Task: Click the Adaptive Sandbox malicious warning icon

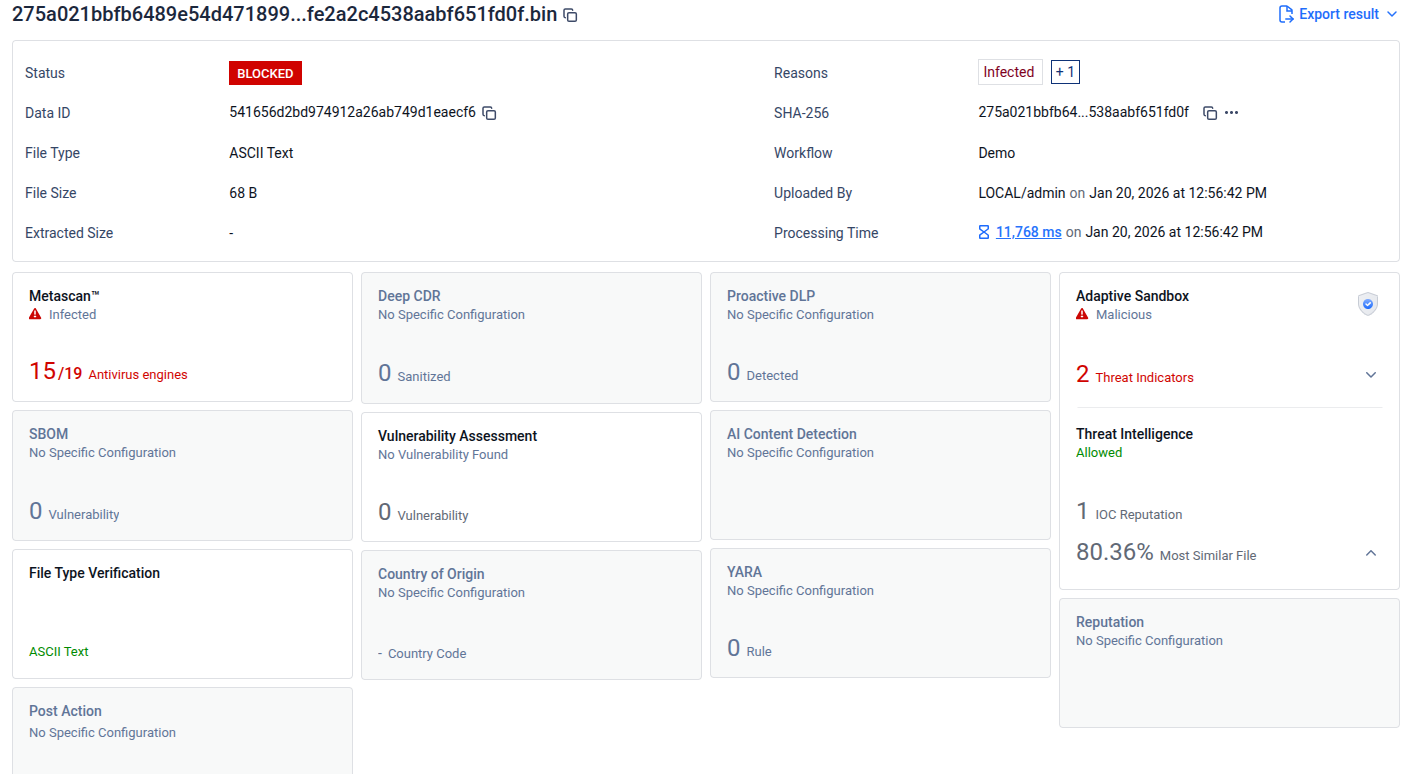Action: pyautogui.click(x=1082, y=314)
